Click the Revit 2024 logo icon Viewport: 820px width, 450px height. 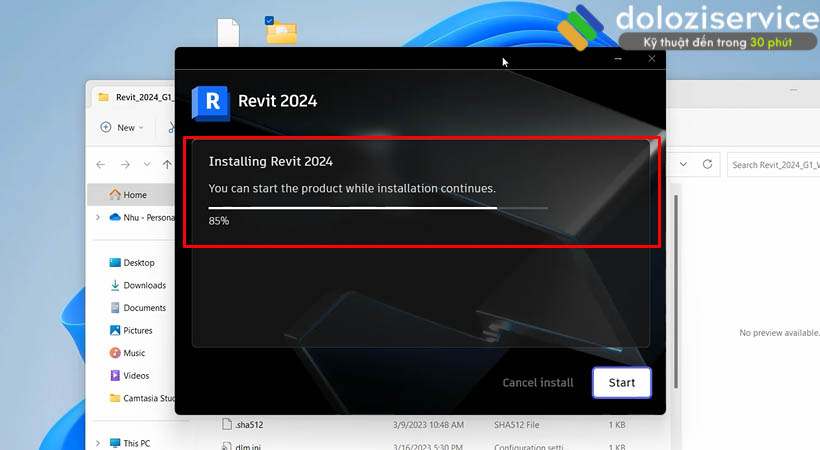(x=210, y=103)
